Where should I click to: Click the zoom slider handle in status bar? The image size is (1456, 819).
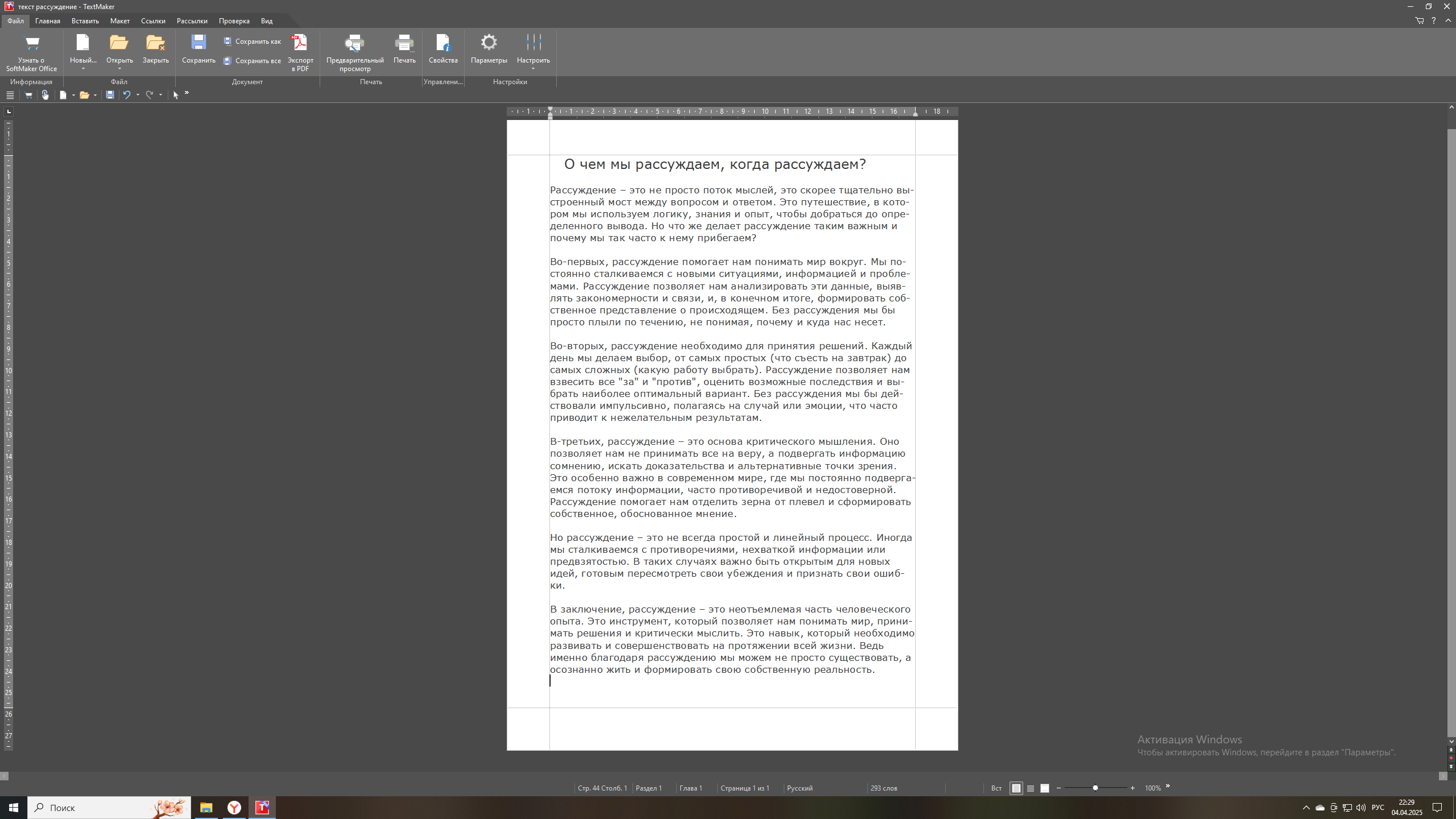coord(1095,788)
